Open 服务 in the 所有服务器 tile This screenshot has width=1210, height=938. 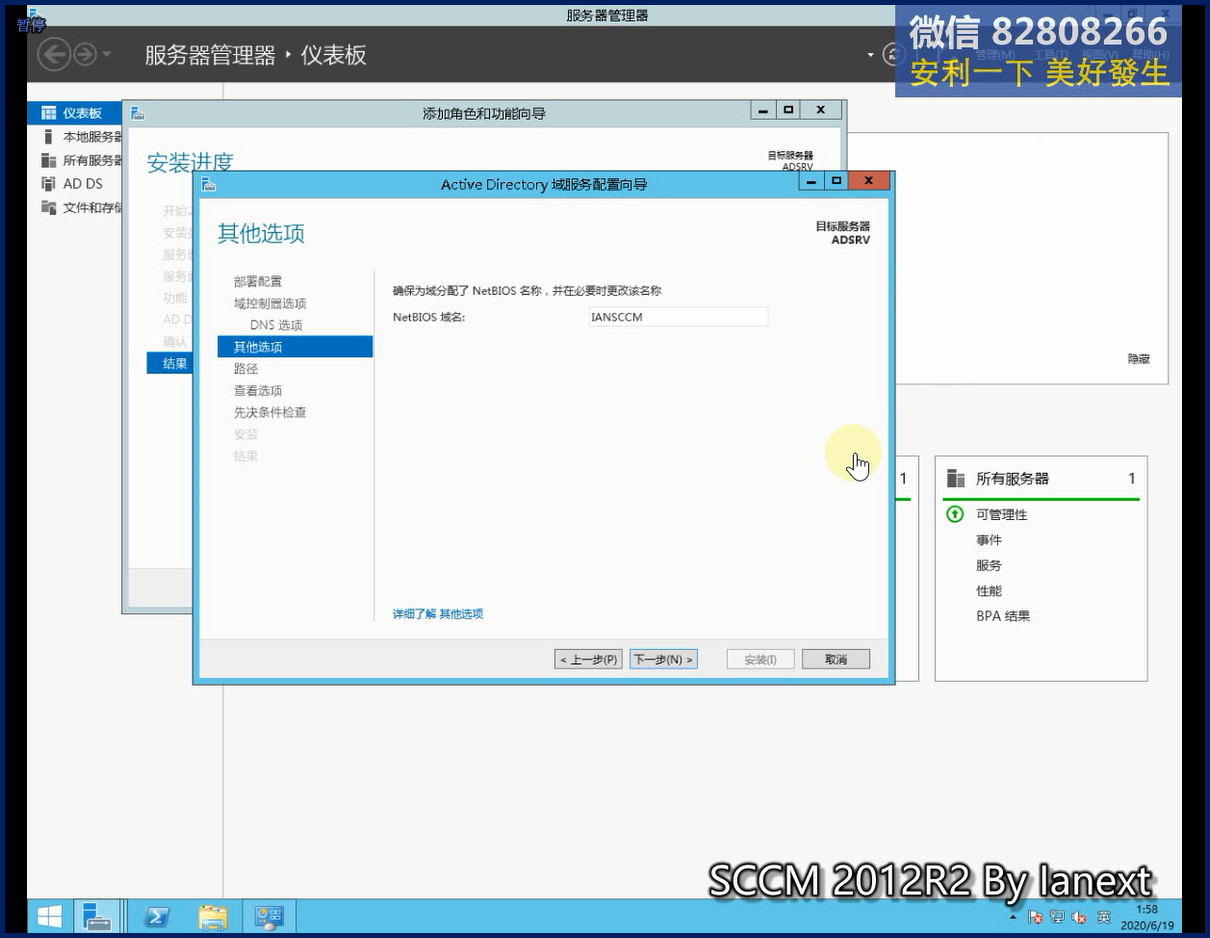click(x=989, y=565)
